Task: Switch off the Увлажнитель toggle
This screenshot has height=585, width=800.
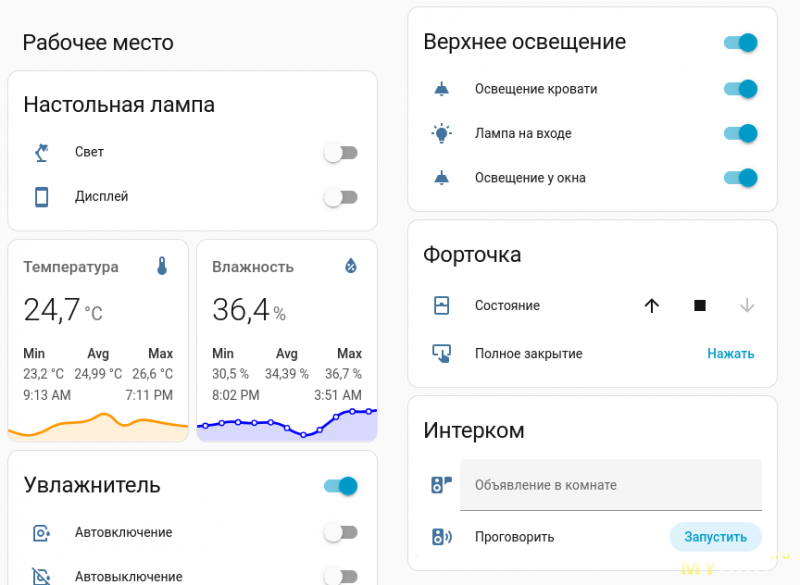Action: coord(340,486)
